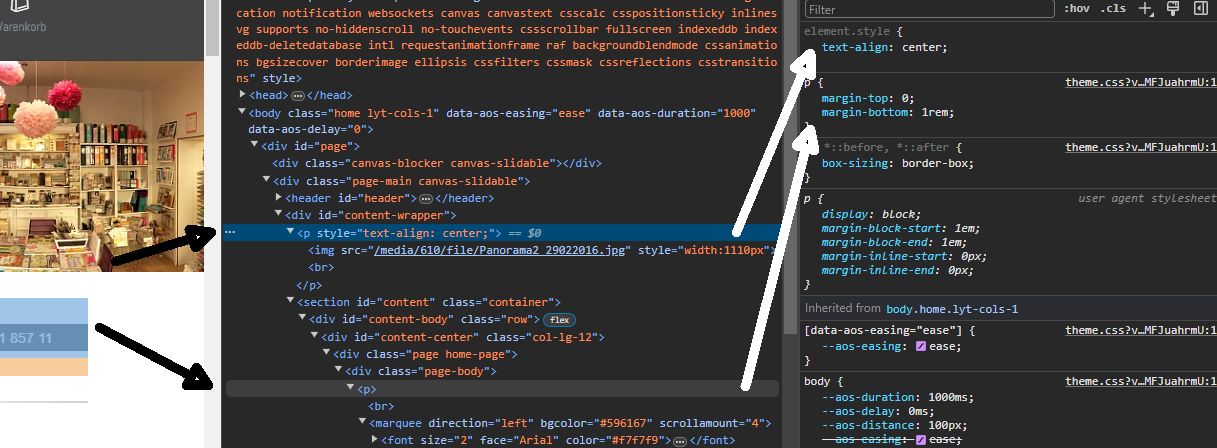Screen dimensions: 1217x448
Task: Open the Panorama2_29022016.jpg image source link
Action: [499, 250]
